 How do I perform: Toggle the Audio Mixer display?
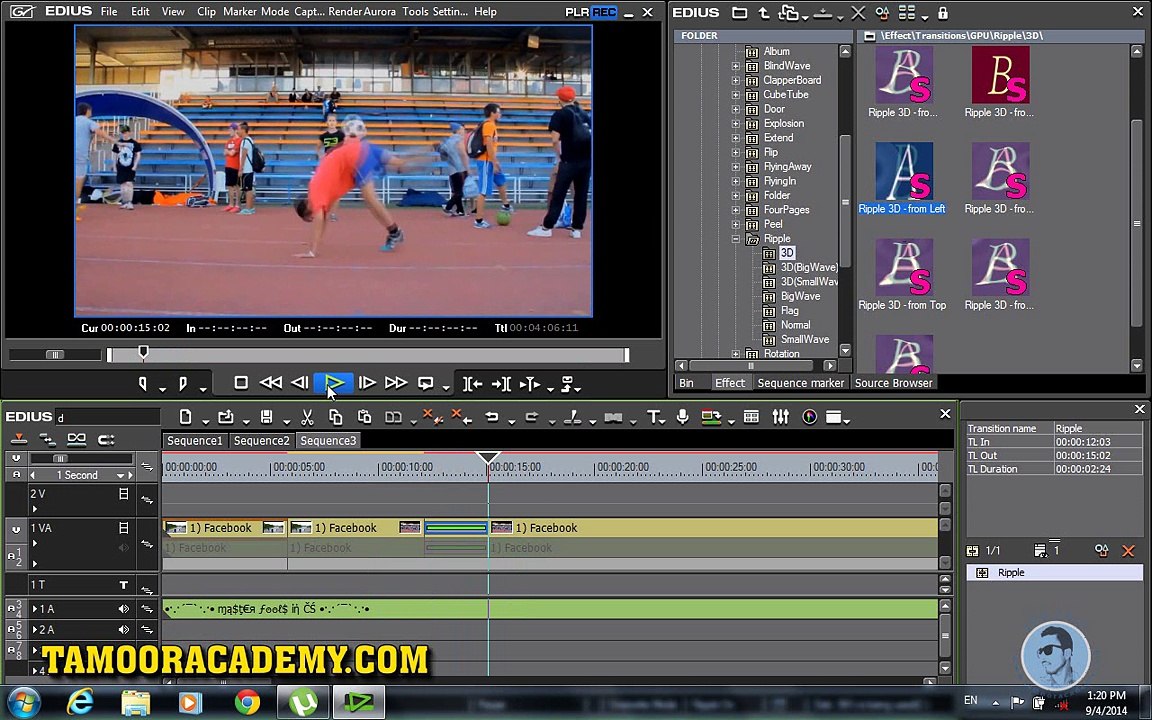point(781,417)
